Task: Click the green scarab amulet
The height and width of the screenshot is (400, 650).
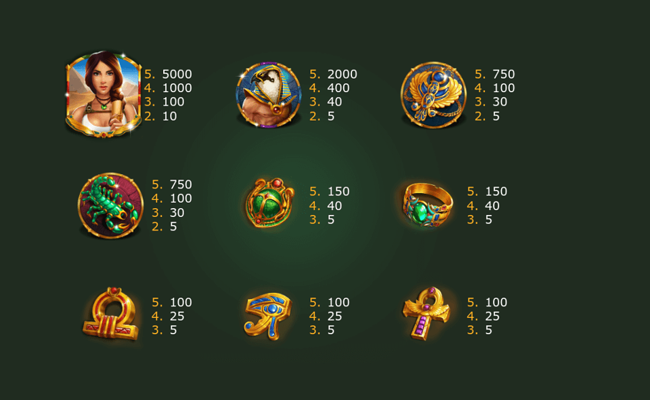Action: [x=269, y=203]
